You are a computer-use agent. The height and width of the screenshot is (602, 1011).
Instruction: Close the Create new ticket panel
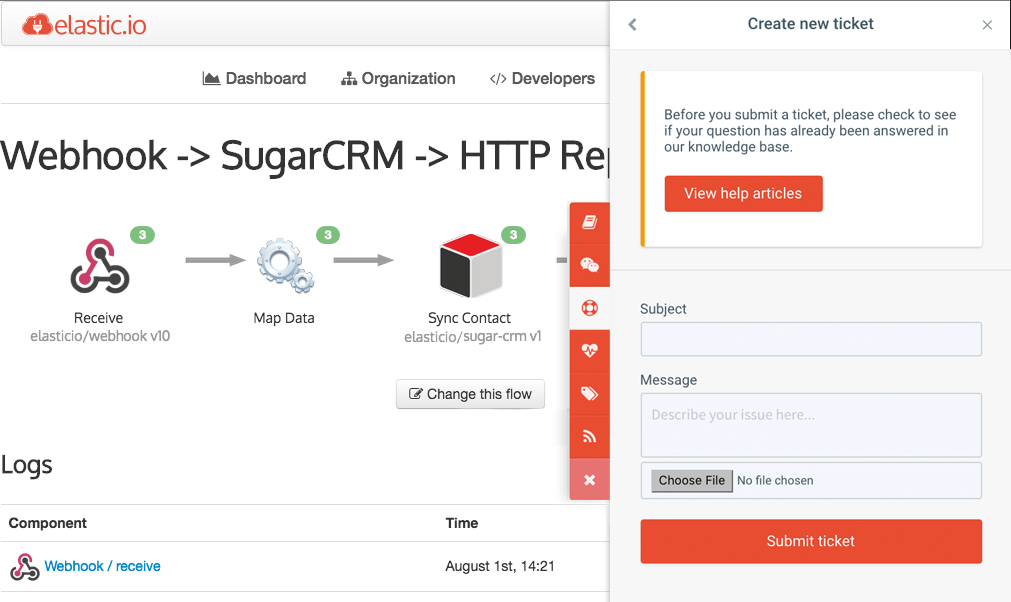click(987, 25)
